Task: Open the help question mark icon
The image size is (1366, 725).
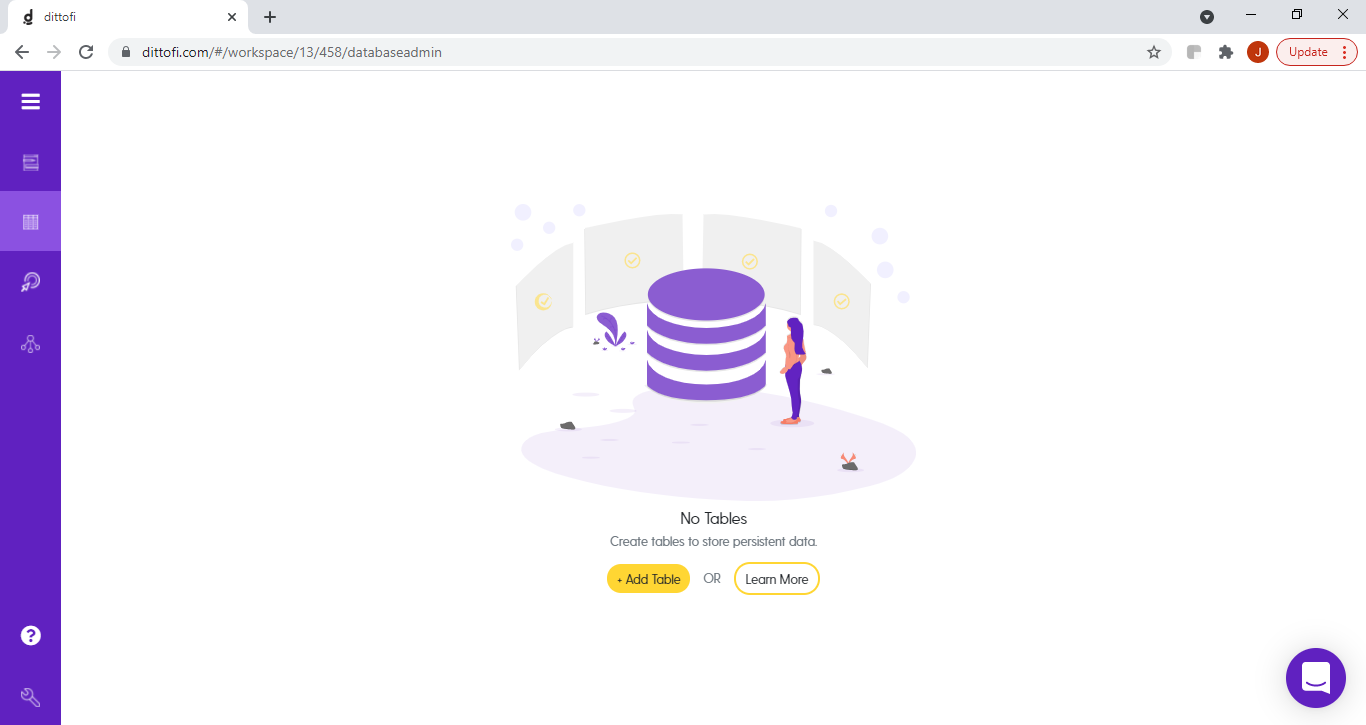Action: pyautogui.click(x=31, y=636)
